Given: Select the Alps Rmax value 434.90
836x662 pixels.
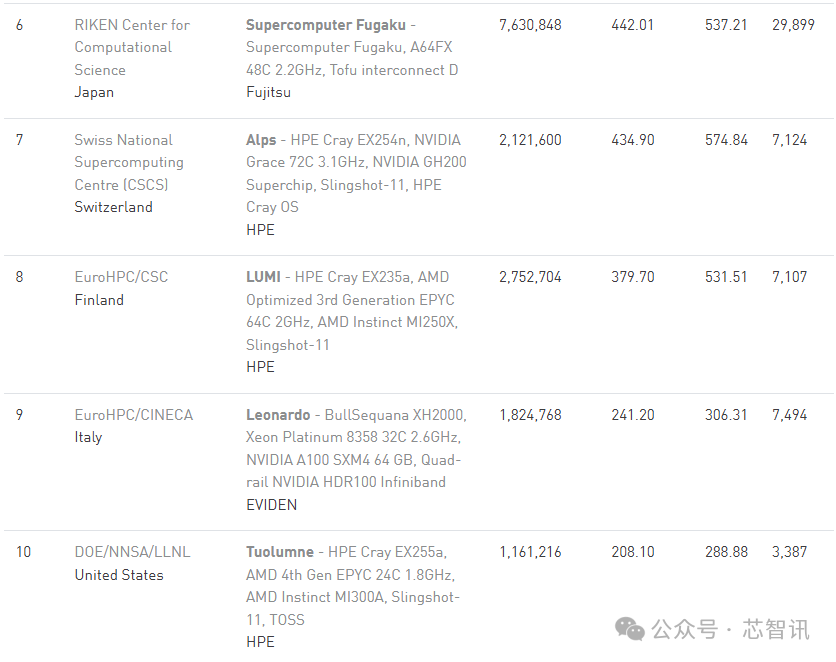Looking at the screenshot, I should 633,140.
